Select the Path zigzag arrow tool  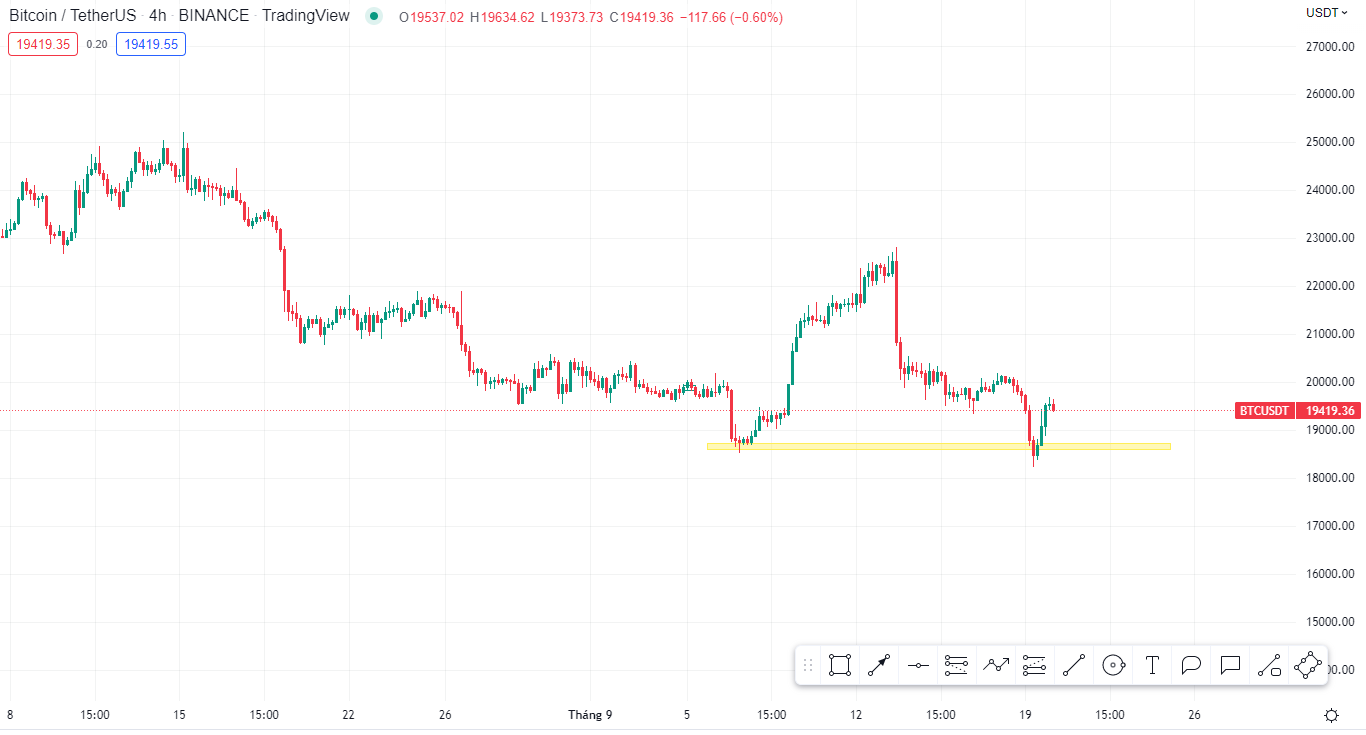coord(996,665)
